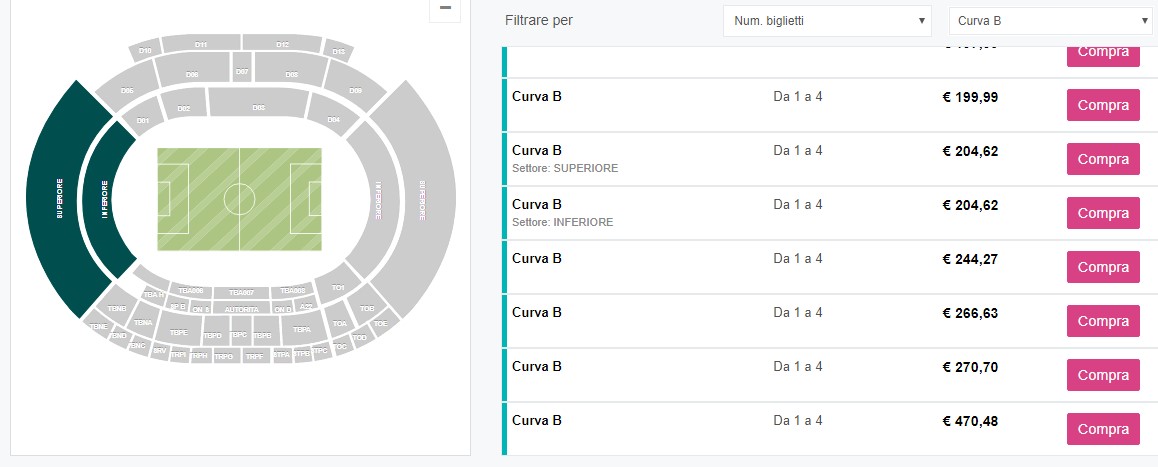Click the AUTORITA section below the pitch
The image size is (1158, 467).
(x=241, y=310)
